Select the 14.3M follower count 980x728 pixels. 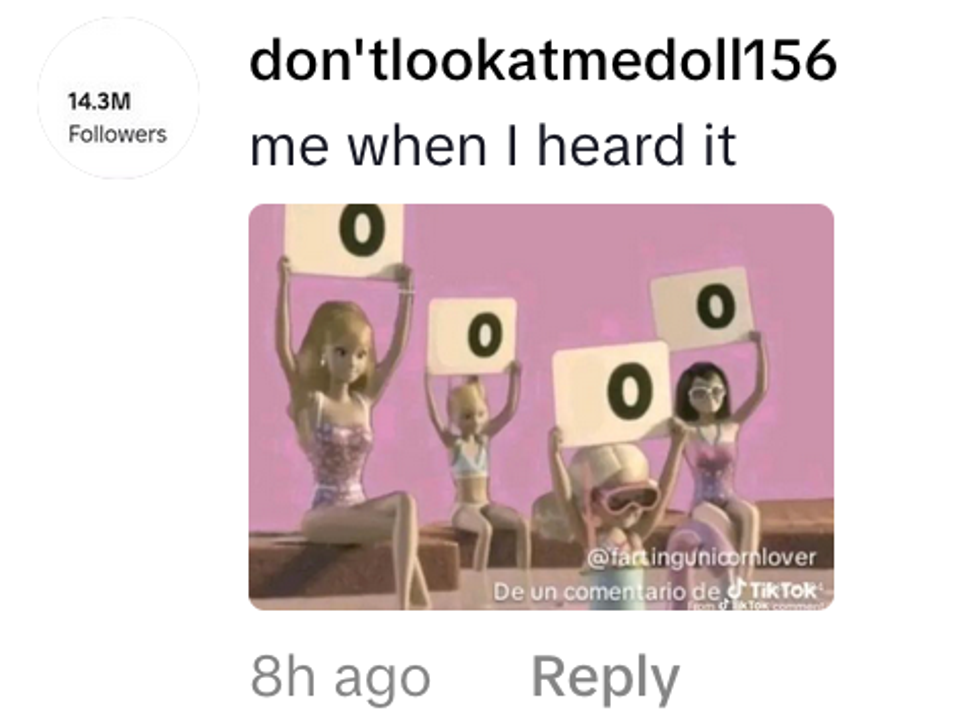pos(99,101)
